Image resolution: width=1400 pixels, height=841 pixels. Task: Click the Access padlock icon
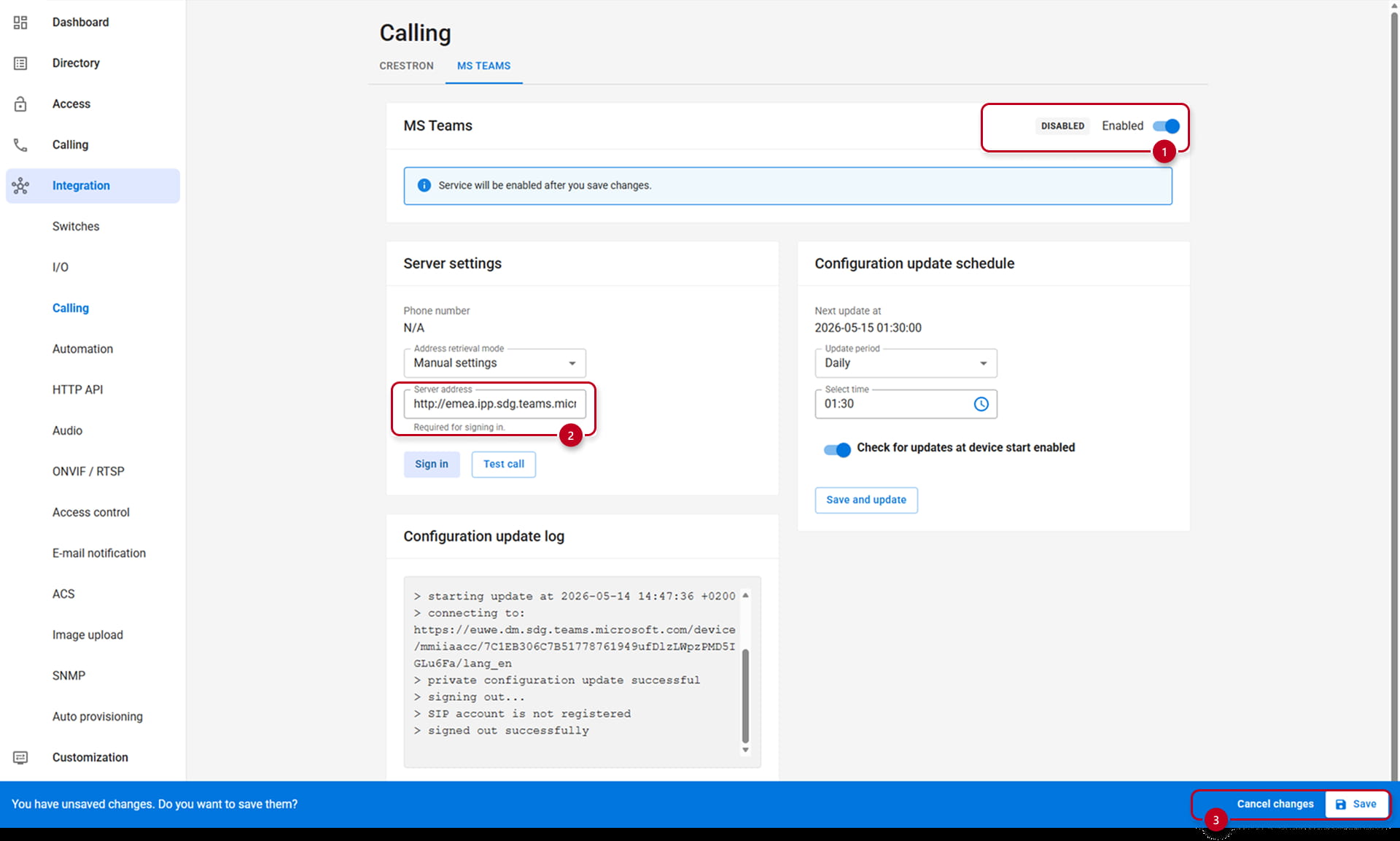[20, 104]
